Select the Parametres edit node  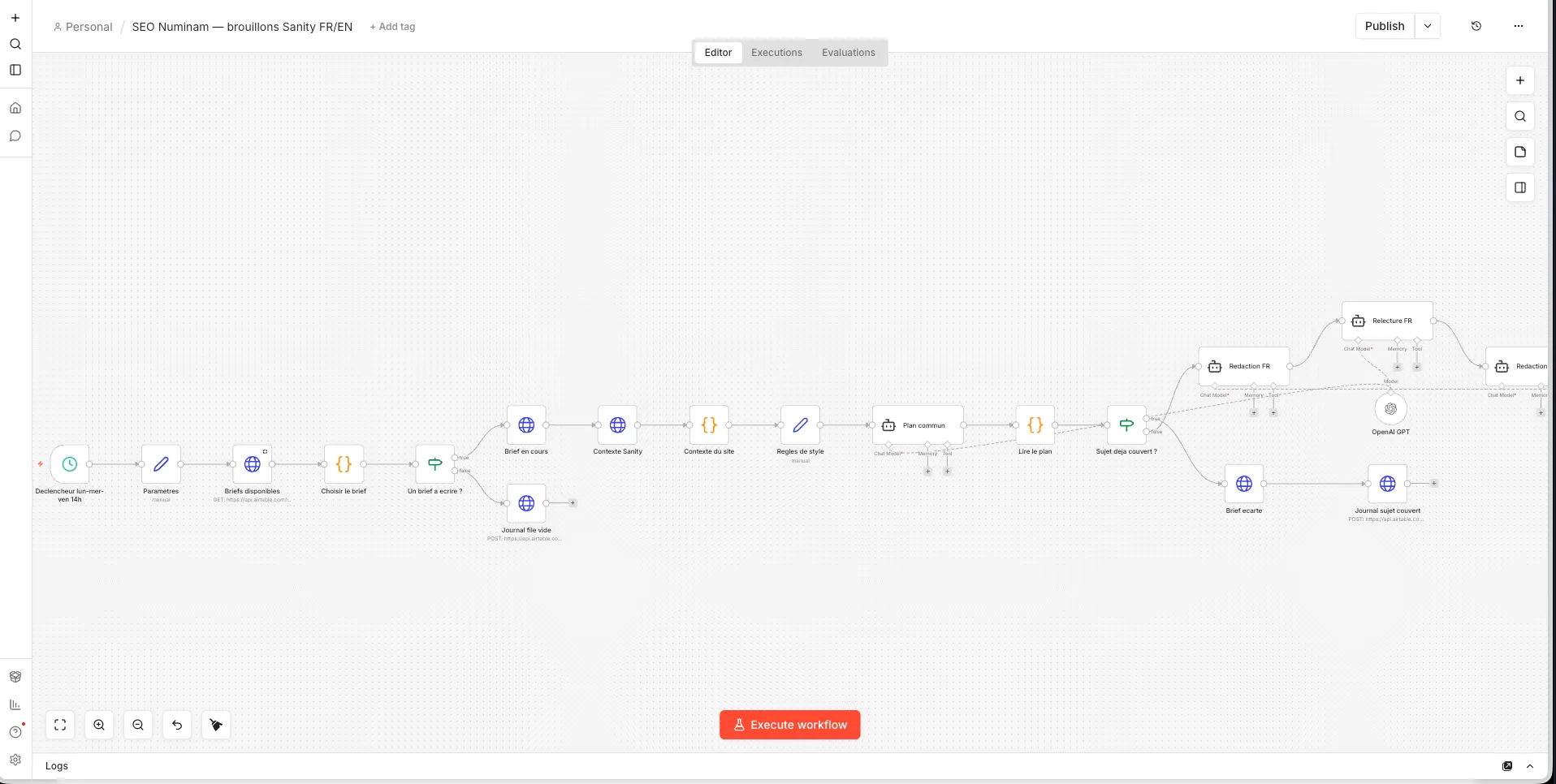(x=161, y=464)
